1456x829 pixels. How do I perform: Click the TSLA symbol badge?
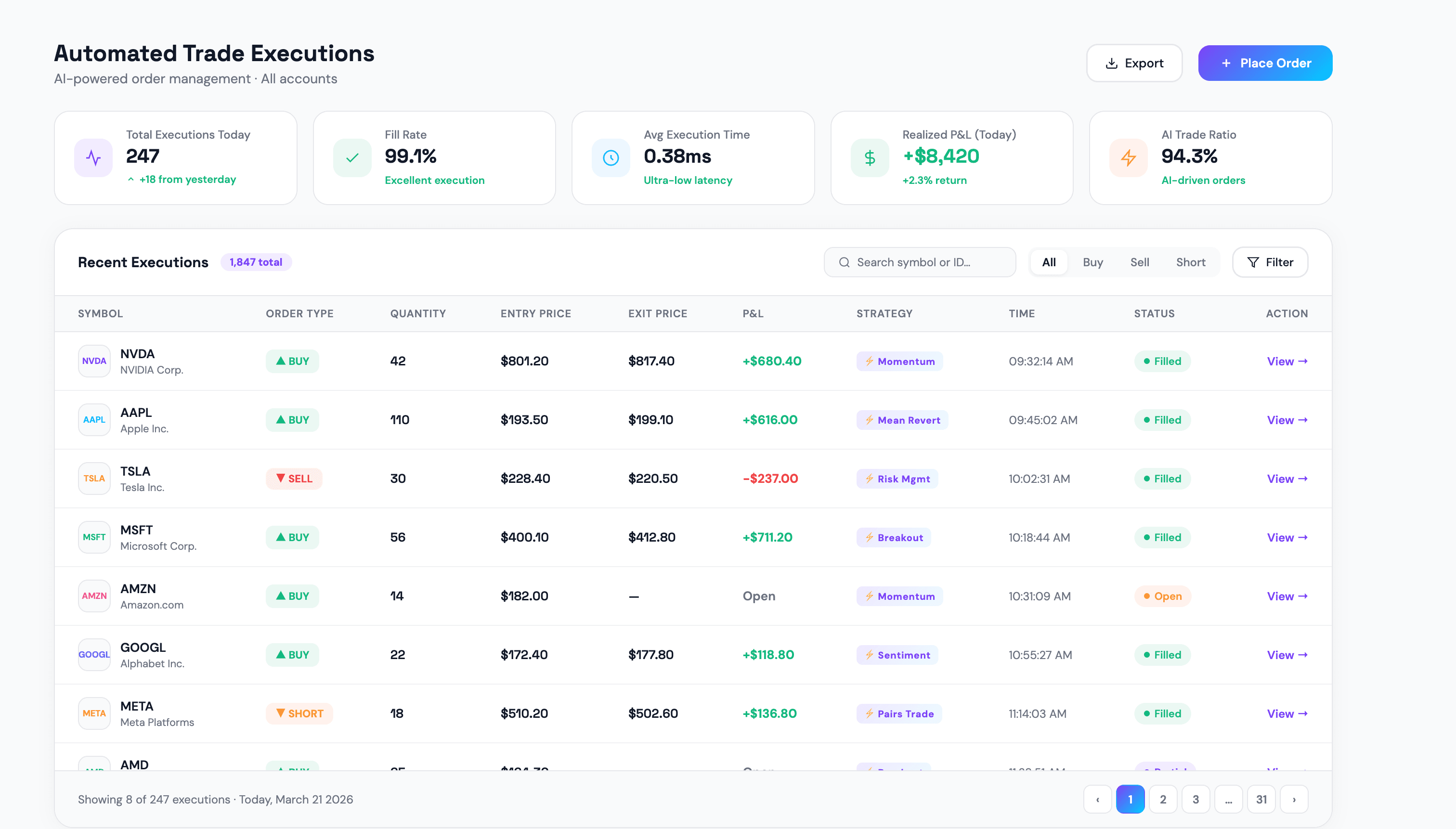(93, 478)
